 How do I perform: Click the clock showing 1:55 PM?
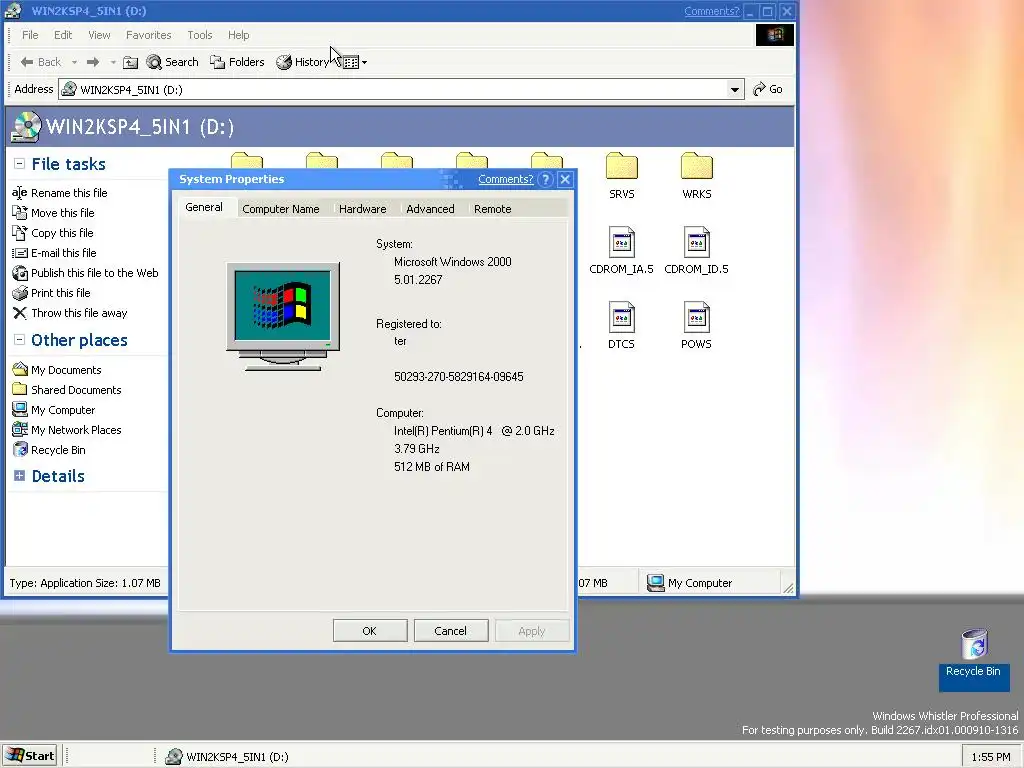tap(991, 757)
